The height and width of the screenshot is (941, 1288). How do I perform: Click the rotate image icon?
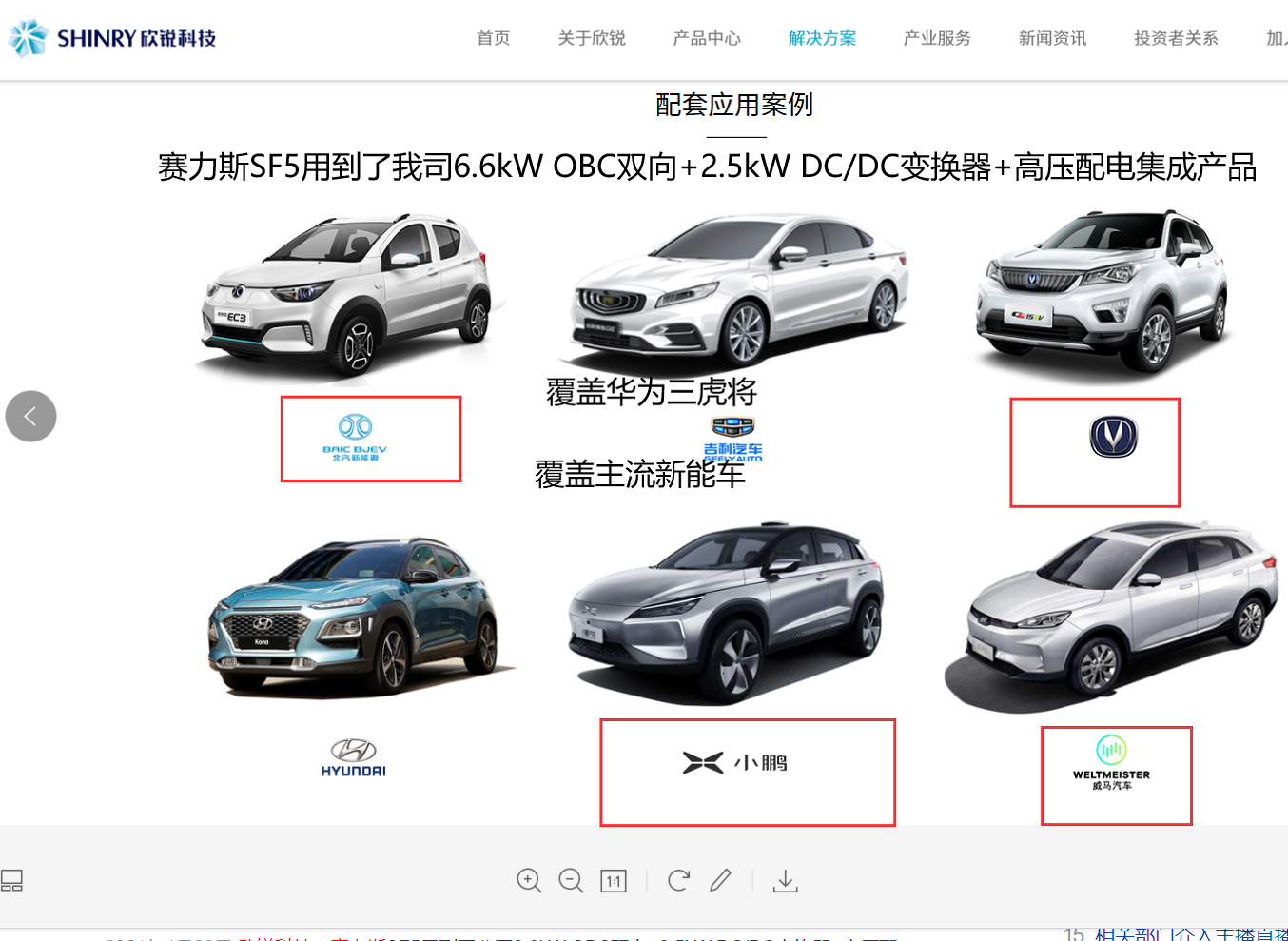tap(677, 880)
